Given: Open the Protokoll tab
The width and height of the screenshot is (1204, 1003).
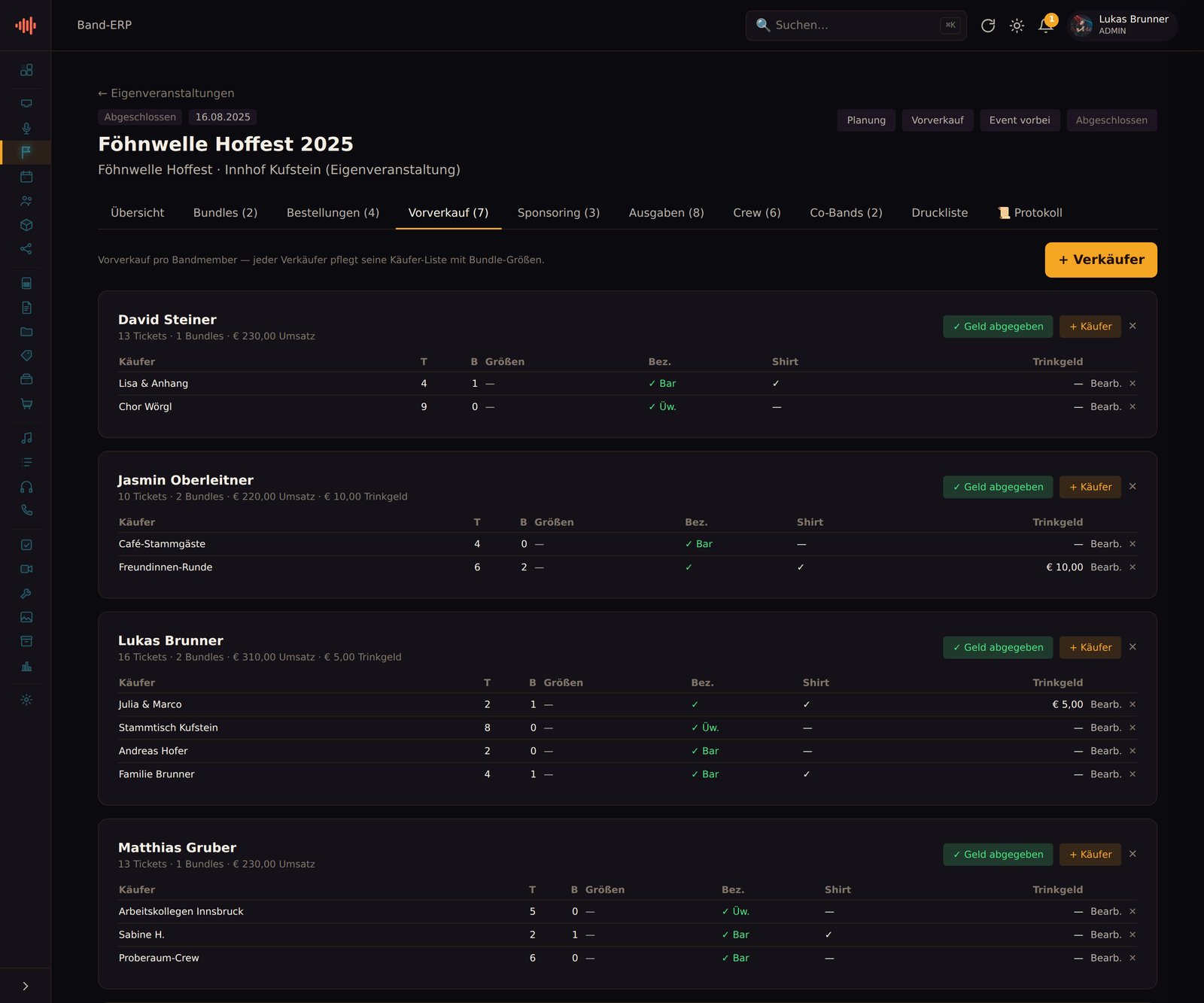Looking at the screenshot, I should [x=1029, y=213].
